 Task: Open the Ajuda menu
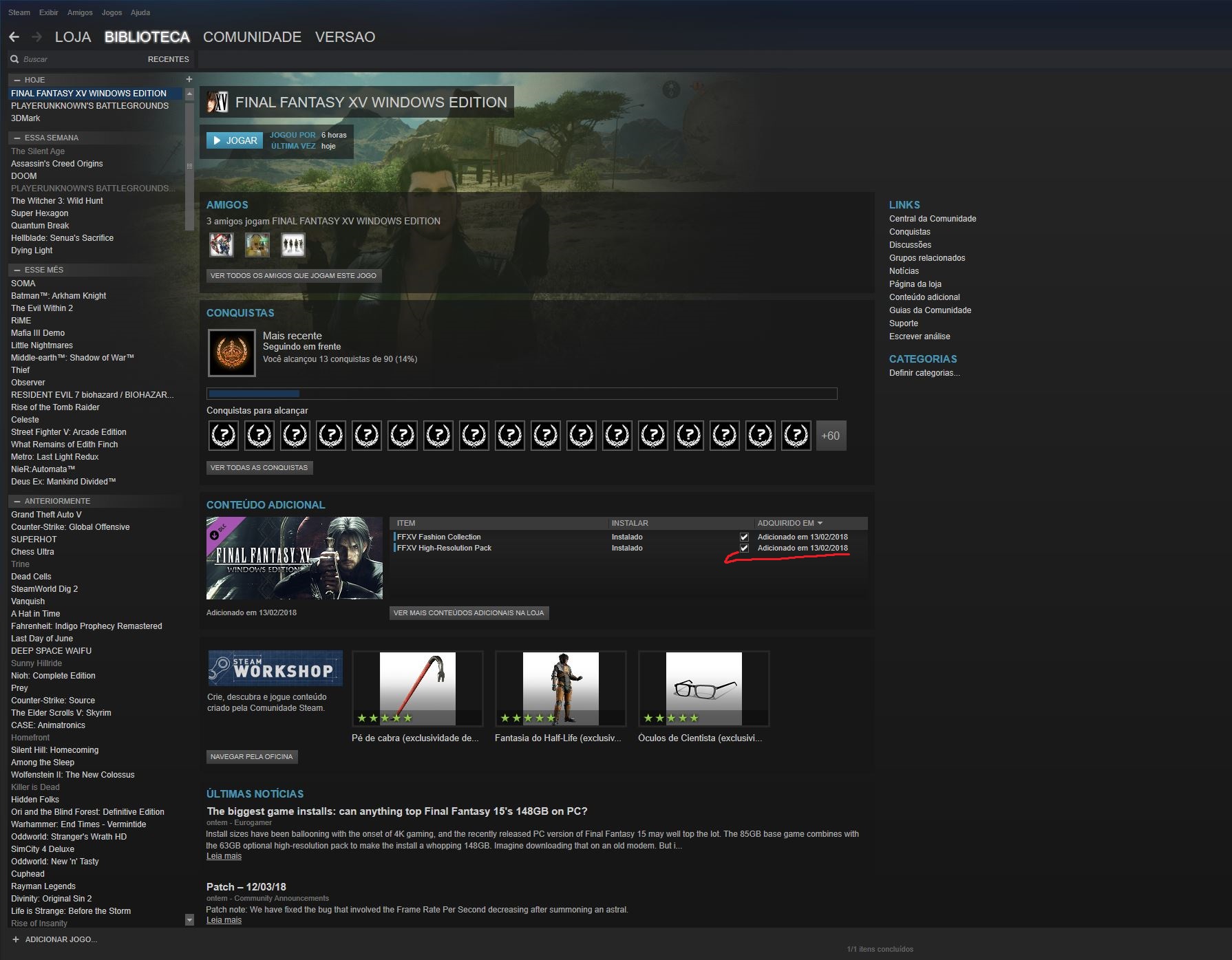140,12
